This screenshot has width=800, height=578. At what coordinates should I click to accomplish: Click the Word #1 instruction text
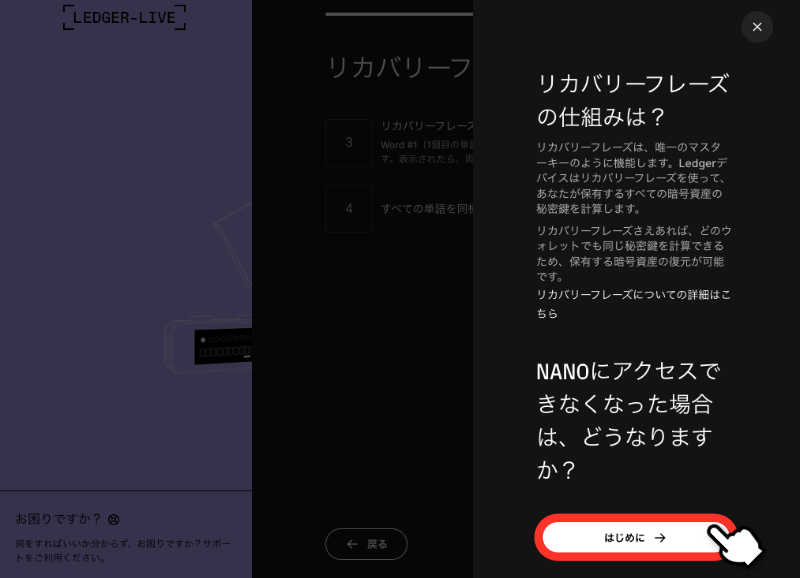427,152
